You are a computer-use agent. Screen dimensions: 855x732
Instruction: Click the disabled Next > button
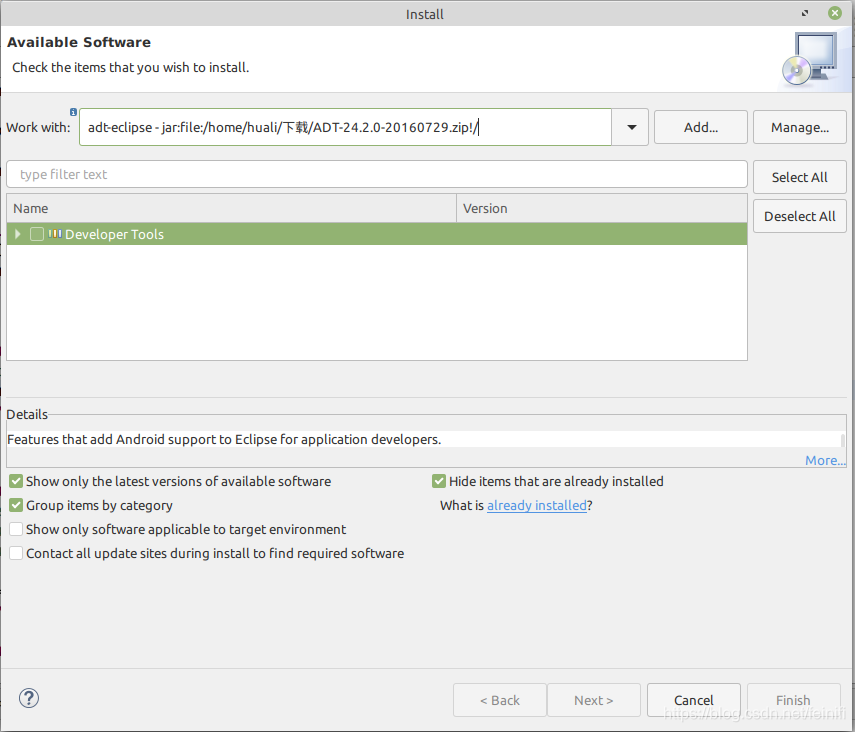click(x=593, y=700)
